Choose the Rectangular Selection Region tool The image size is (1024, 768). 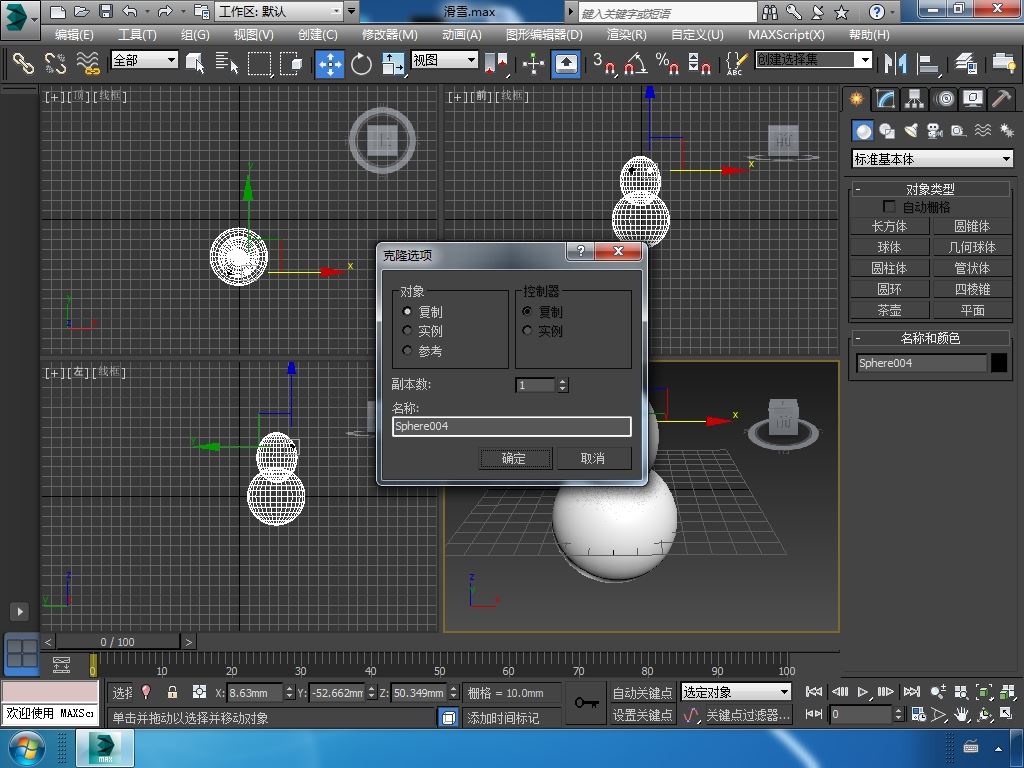coord(259,63)
